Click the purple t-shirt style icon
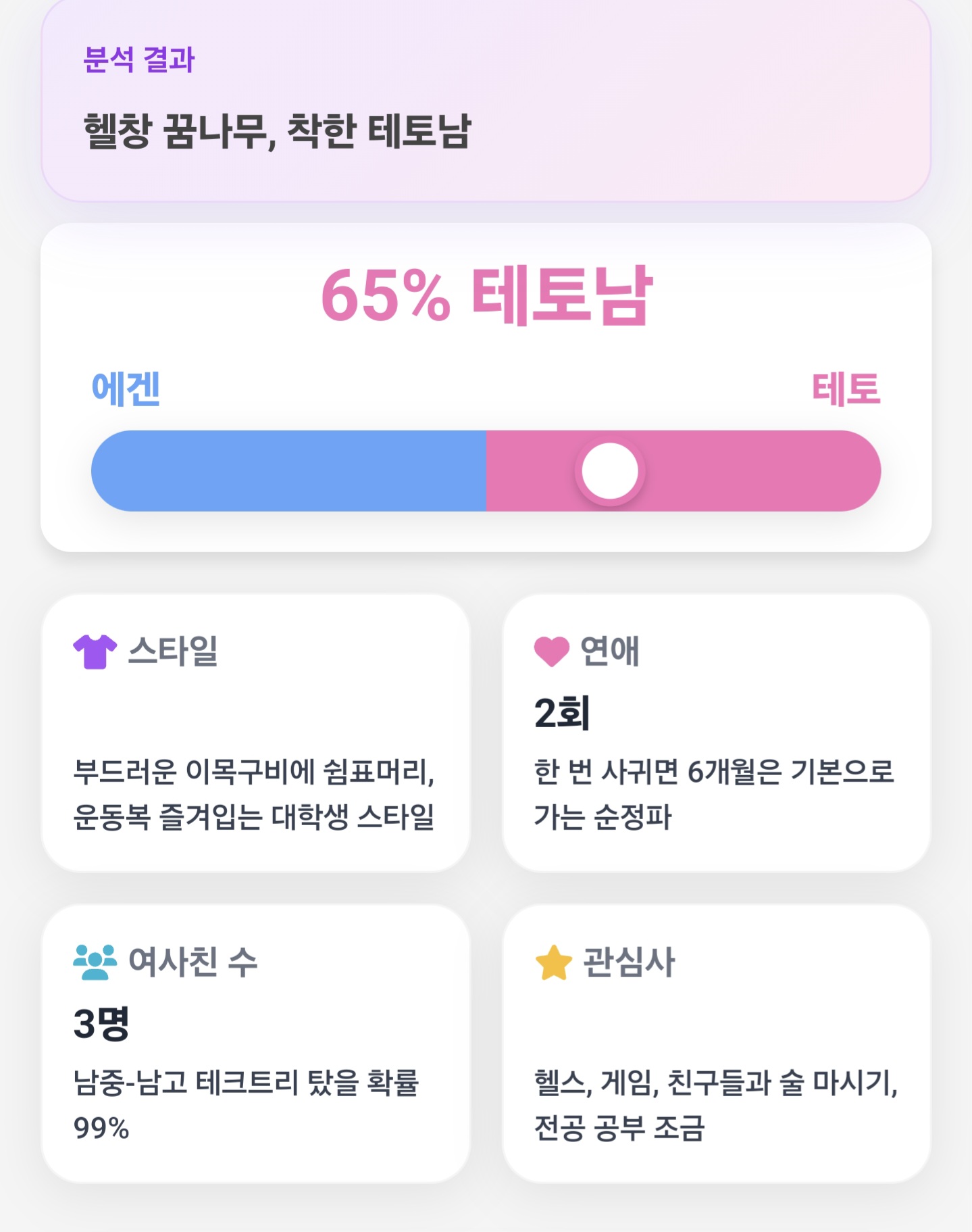Screen dimensions: 972x1232 point(95,651)
